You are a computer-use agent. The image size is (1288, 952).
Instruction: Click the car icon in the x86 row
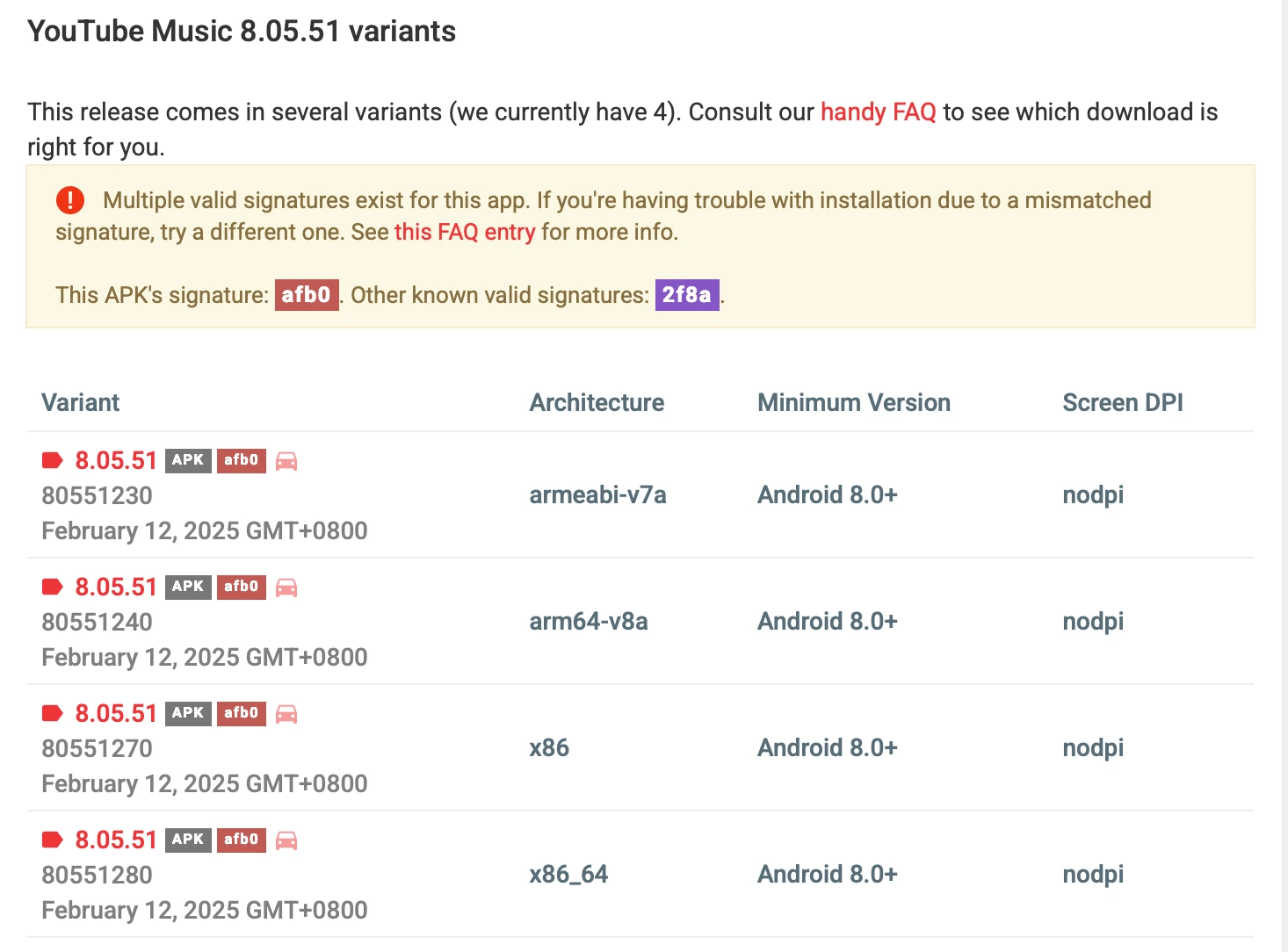tap(286, 714)
